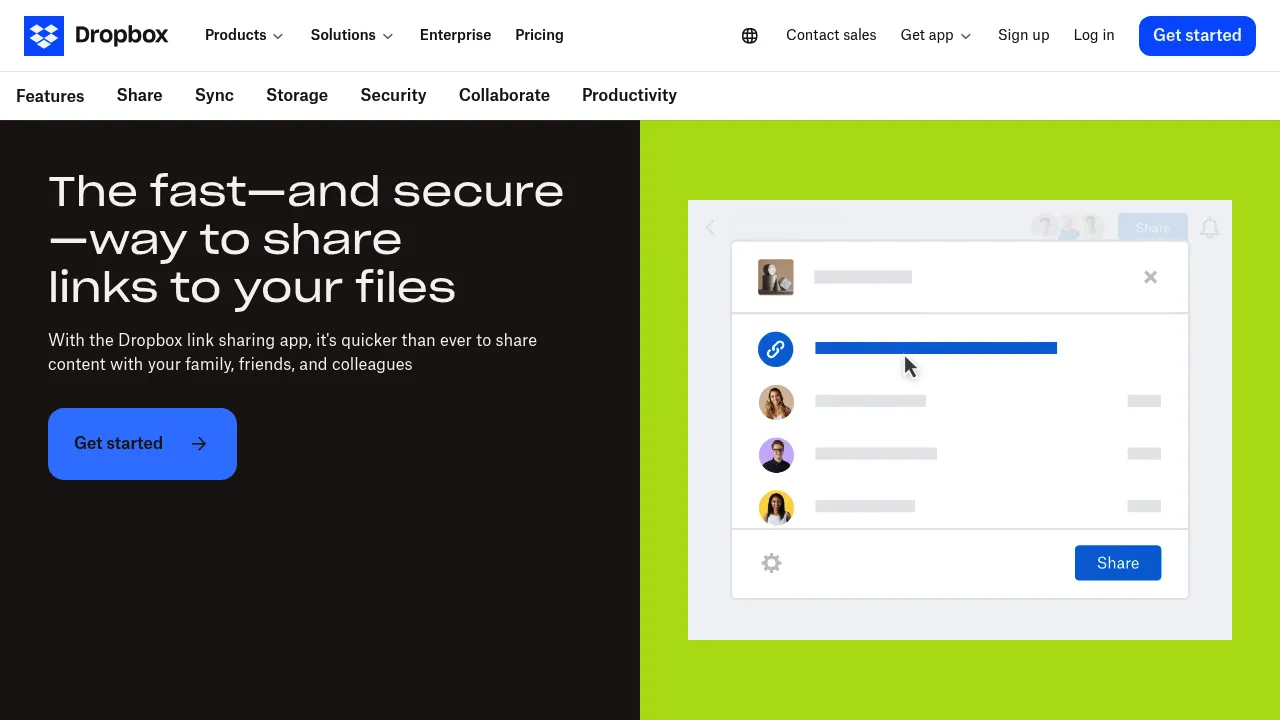The height and width of the screenshot is (720, 1280).
Task: Expand the Get app dropdown
Action: (936, 35)
